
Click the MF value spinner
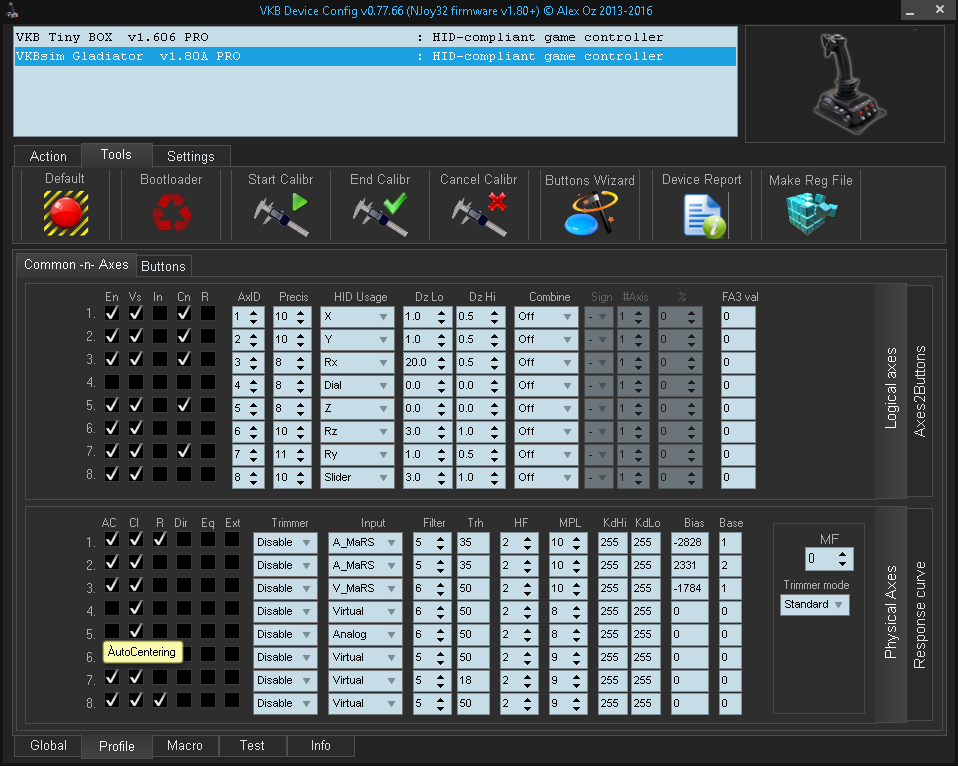tap(829, 559)
